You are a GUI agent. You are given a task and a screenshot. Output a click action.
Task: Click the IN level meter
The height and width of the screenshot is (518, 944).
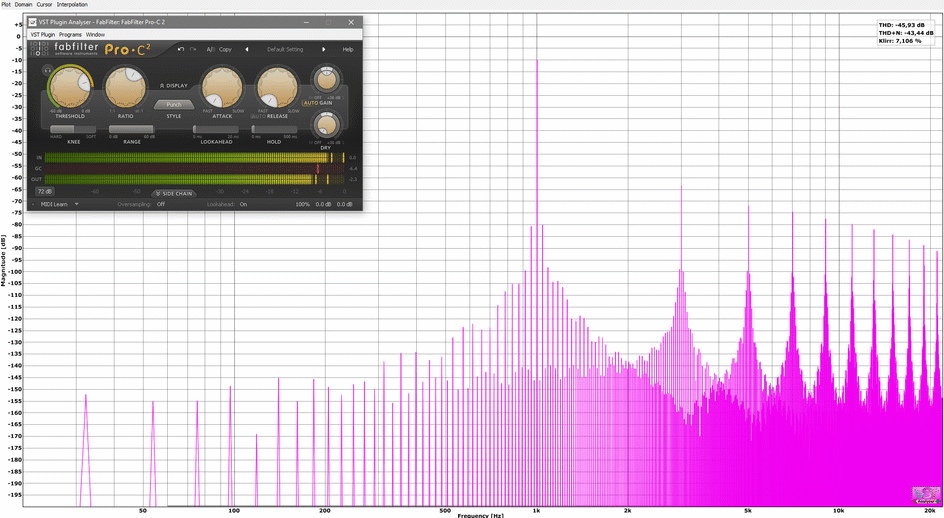coord(194,157)
